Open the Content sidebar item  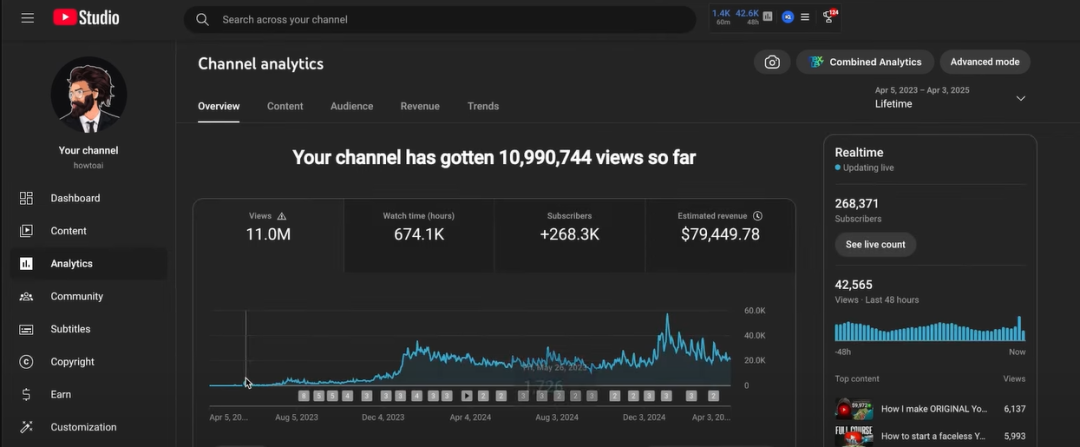tap(69, 231)
